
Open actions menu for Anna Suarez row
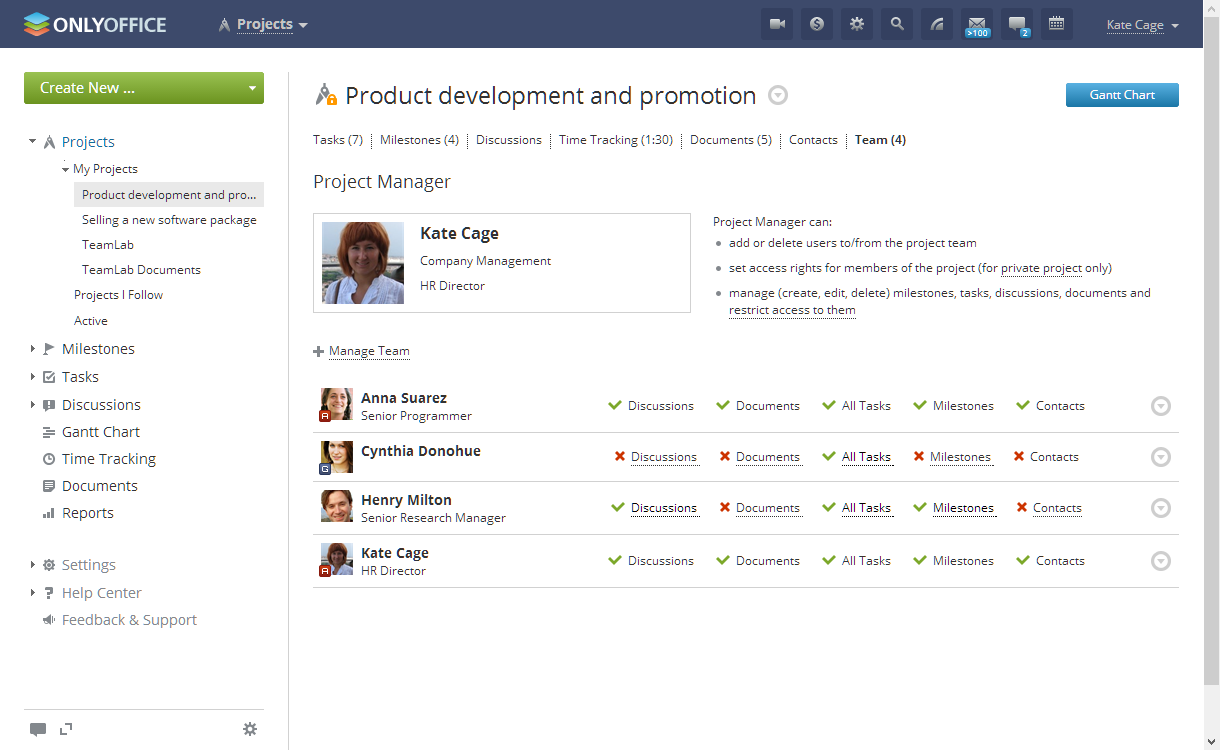(x=1160, y=406)
